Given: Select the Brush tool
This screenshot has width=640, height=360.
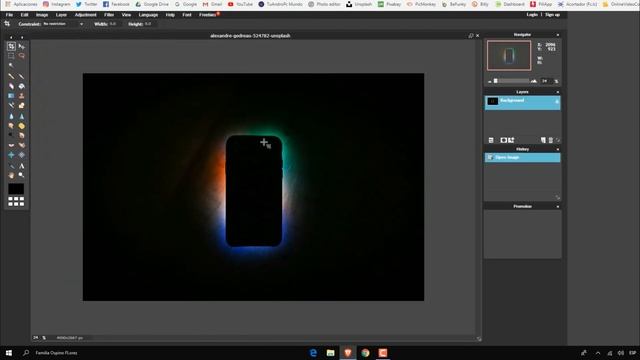Looking at the screenshot, I should [x=22, y=76].
